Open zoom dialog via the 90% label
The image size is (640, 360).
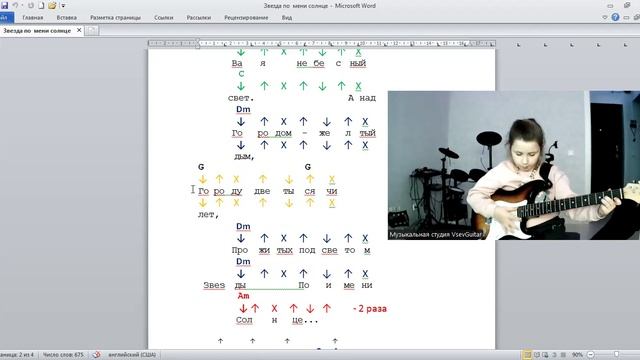coord(577,355)
